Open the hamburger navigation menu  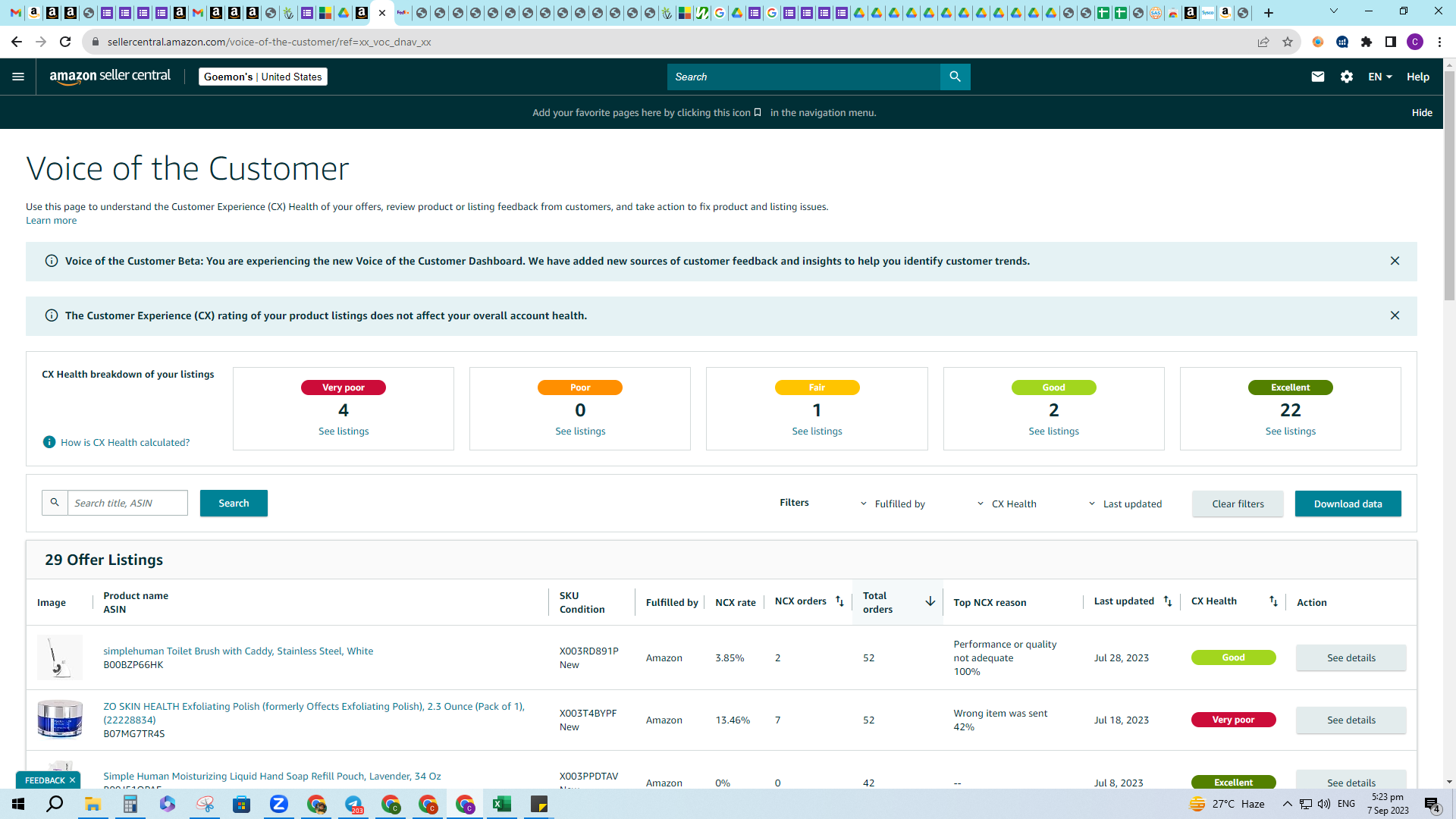18,77
